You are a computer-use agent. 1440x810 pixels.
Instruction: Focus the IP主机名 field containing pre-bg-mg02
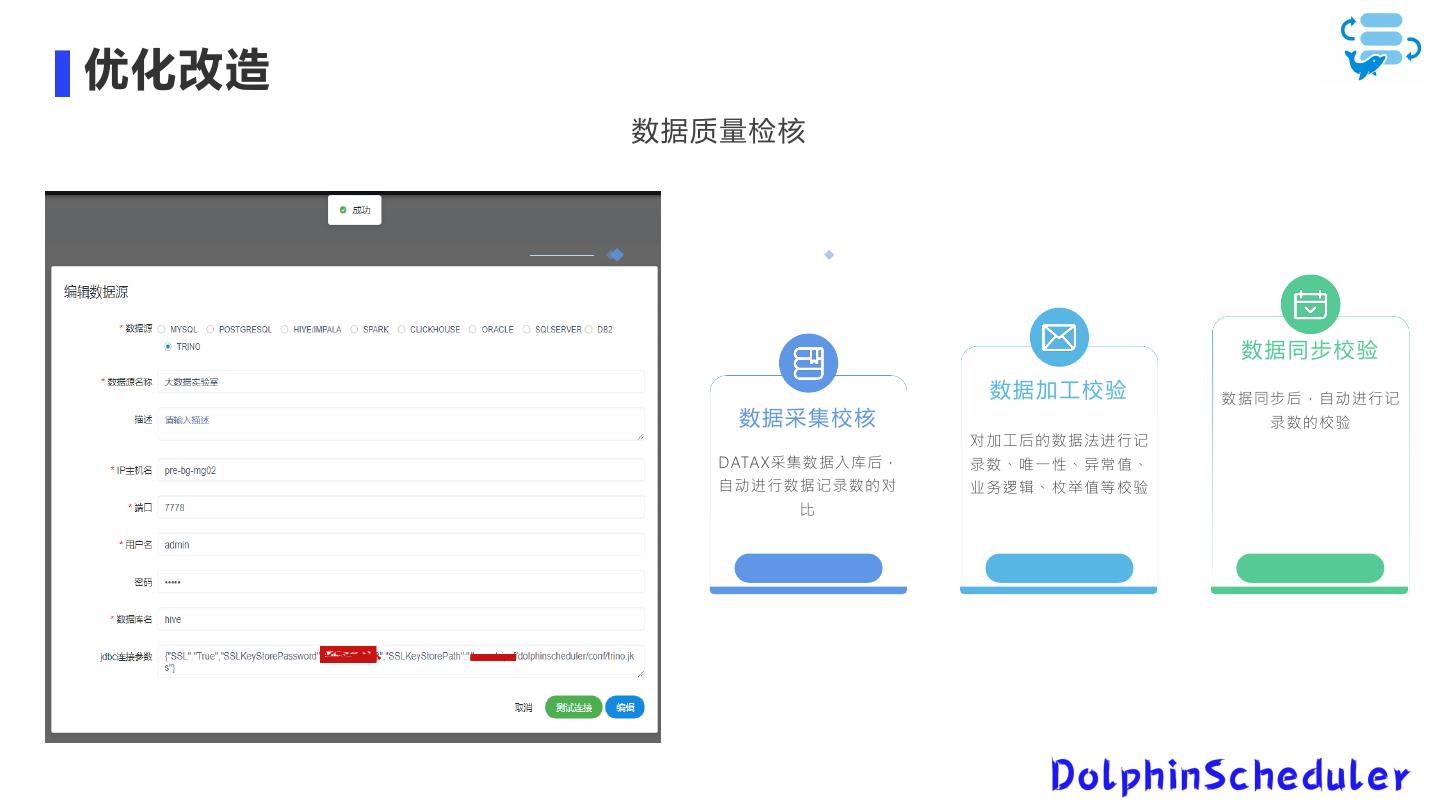(x=401, y=470)
